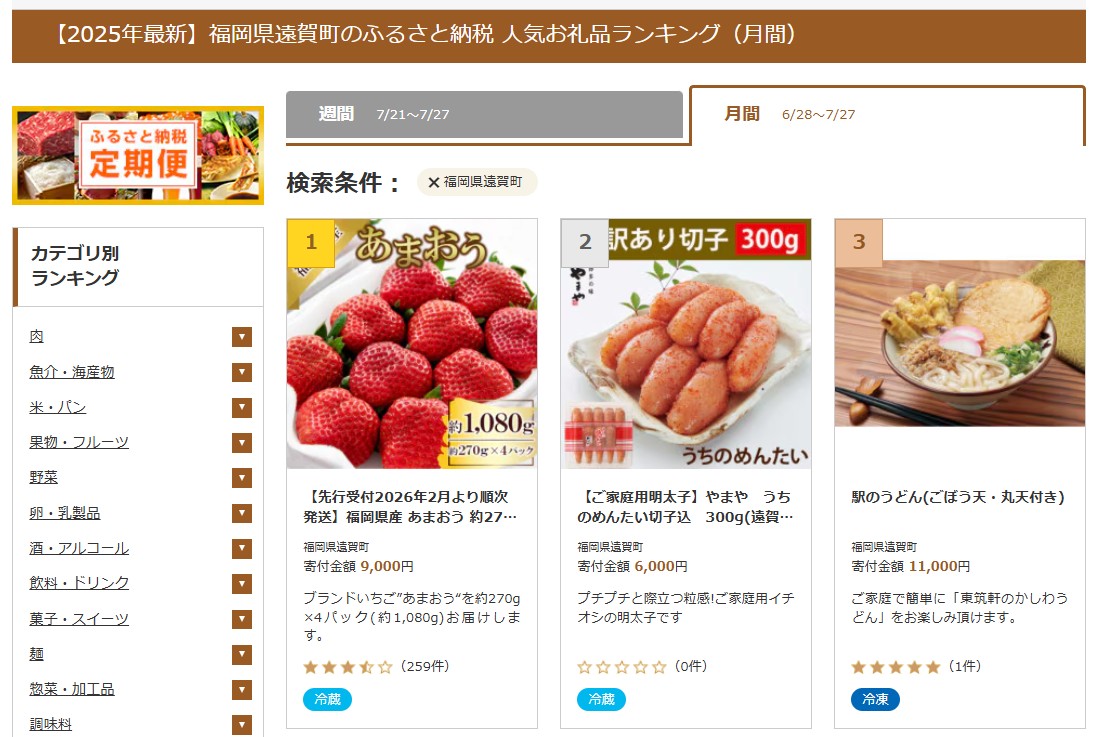Switch to the 週間 ranking tab
The width and height of the screenshot is (1099, 737).
pos(484,114)
